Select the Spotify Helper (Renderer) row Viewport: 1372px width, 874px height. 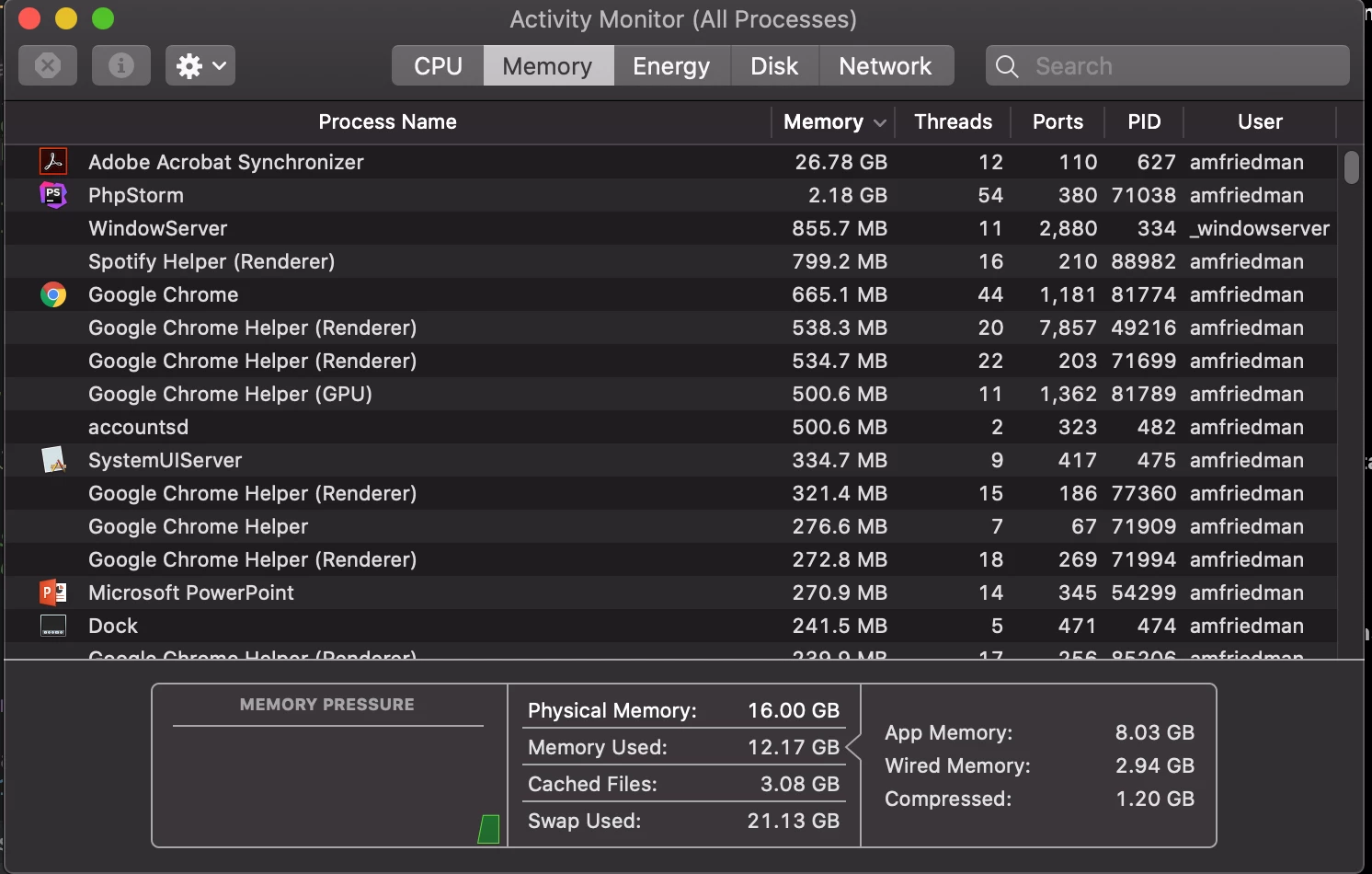[670, 261]
